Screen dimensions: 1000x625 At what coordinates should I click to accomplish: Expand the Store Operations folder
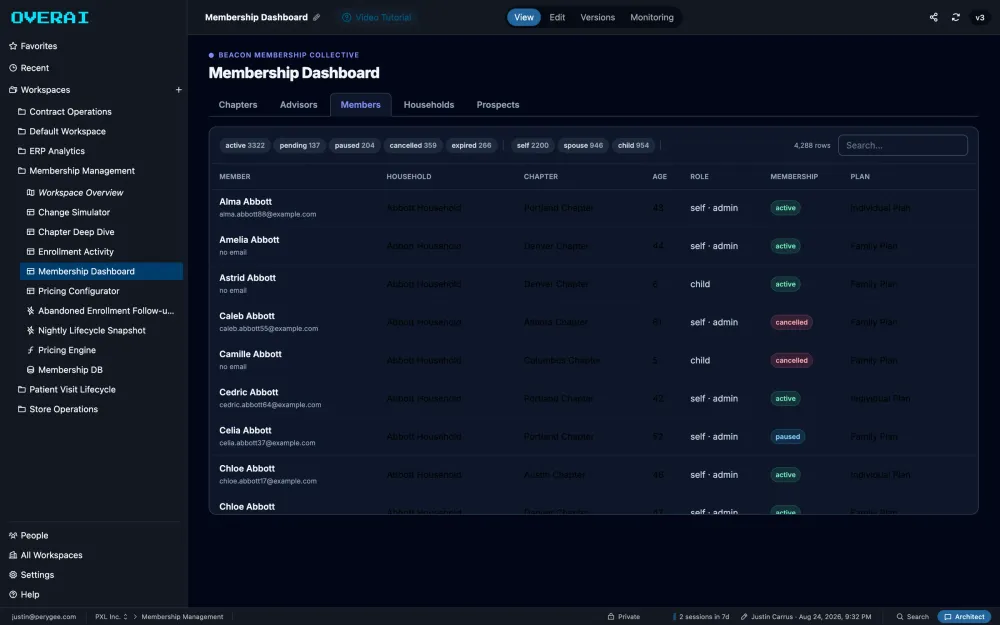(x=57, y=409)
